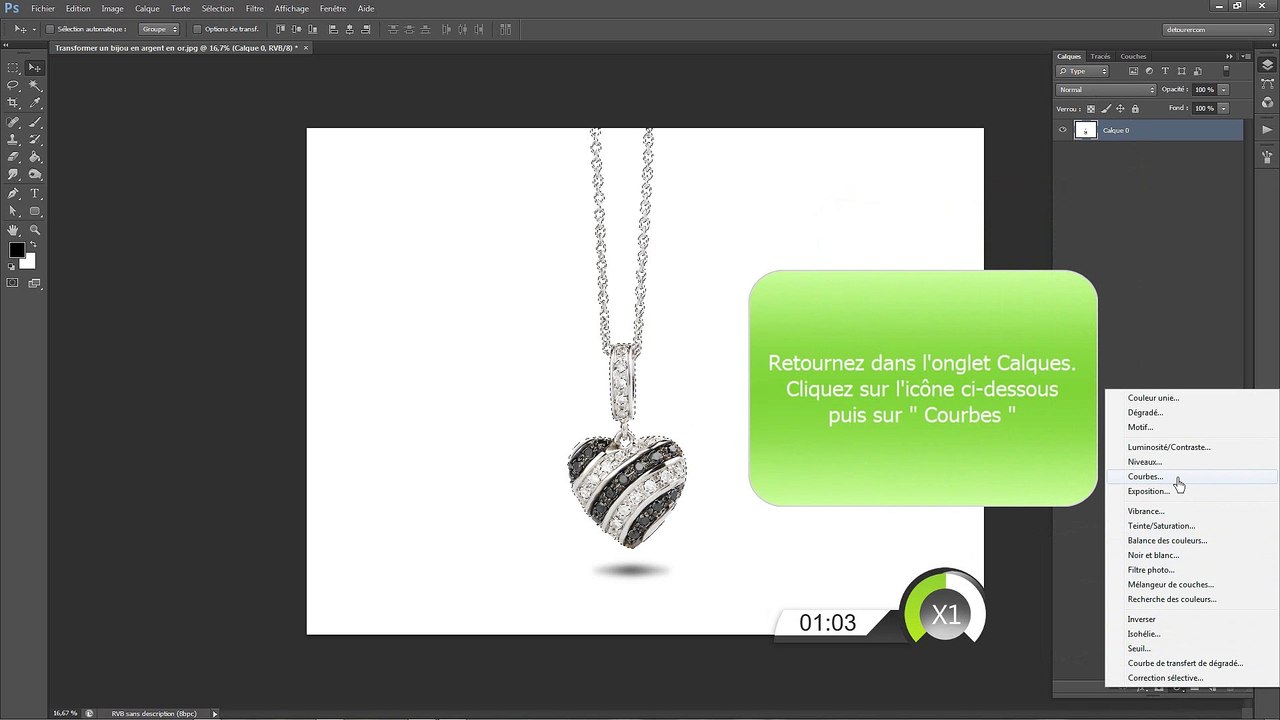The image size is (1280, 720).
Task: Open the Groupe auto-select dropdown
Action: pos(158,29)
